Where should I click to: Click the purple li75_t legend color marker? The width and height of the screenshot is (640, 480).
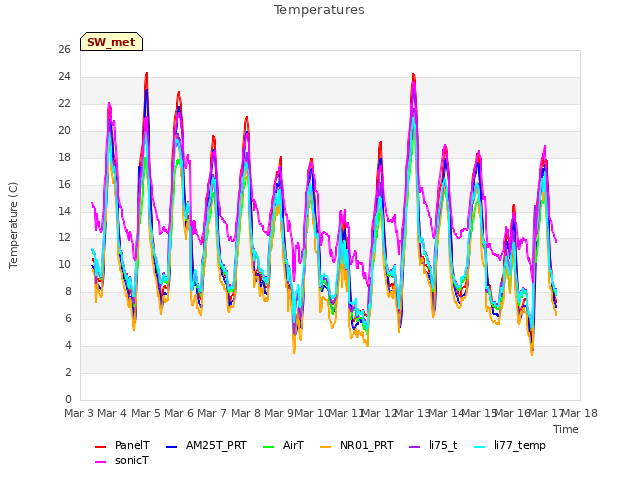tap(415, 447)
